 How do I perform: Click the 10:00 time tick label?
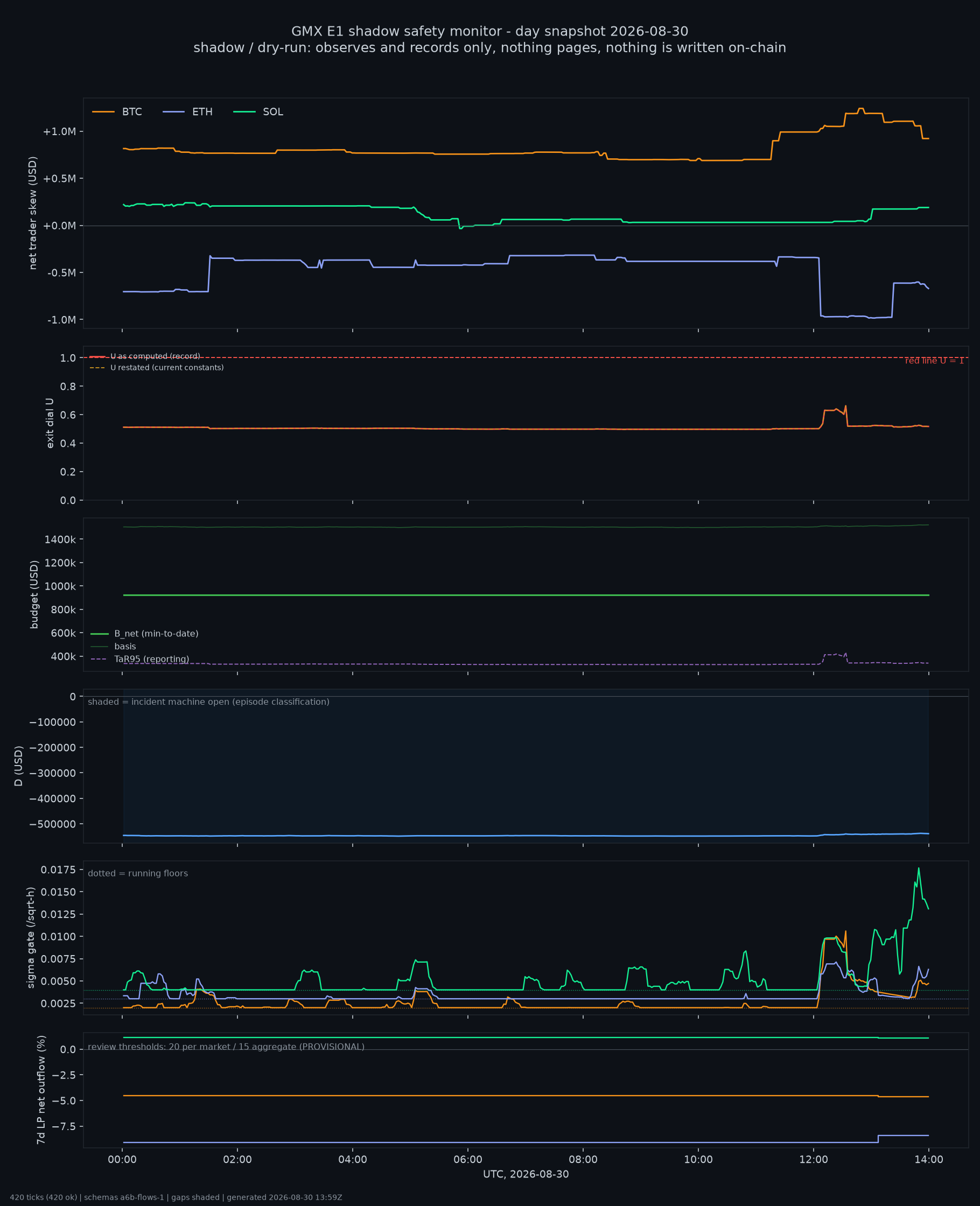(698, 1160)
